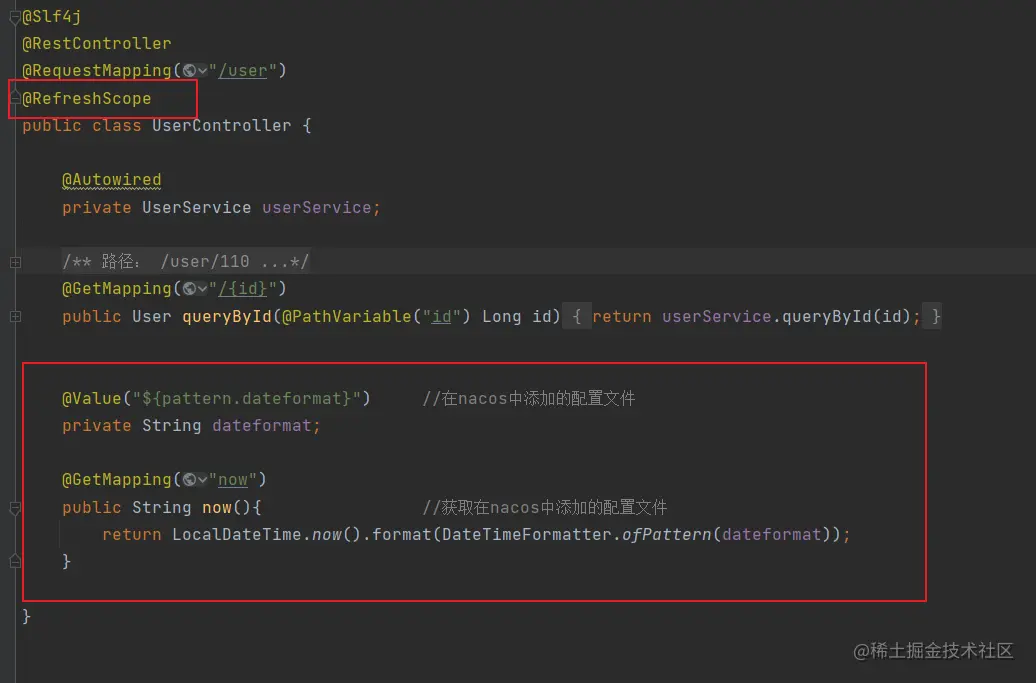Click the @RequestMapping annotation name

[96, 71]
